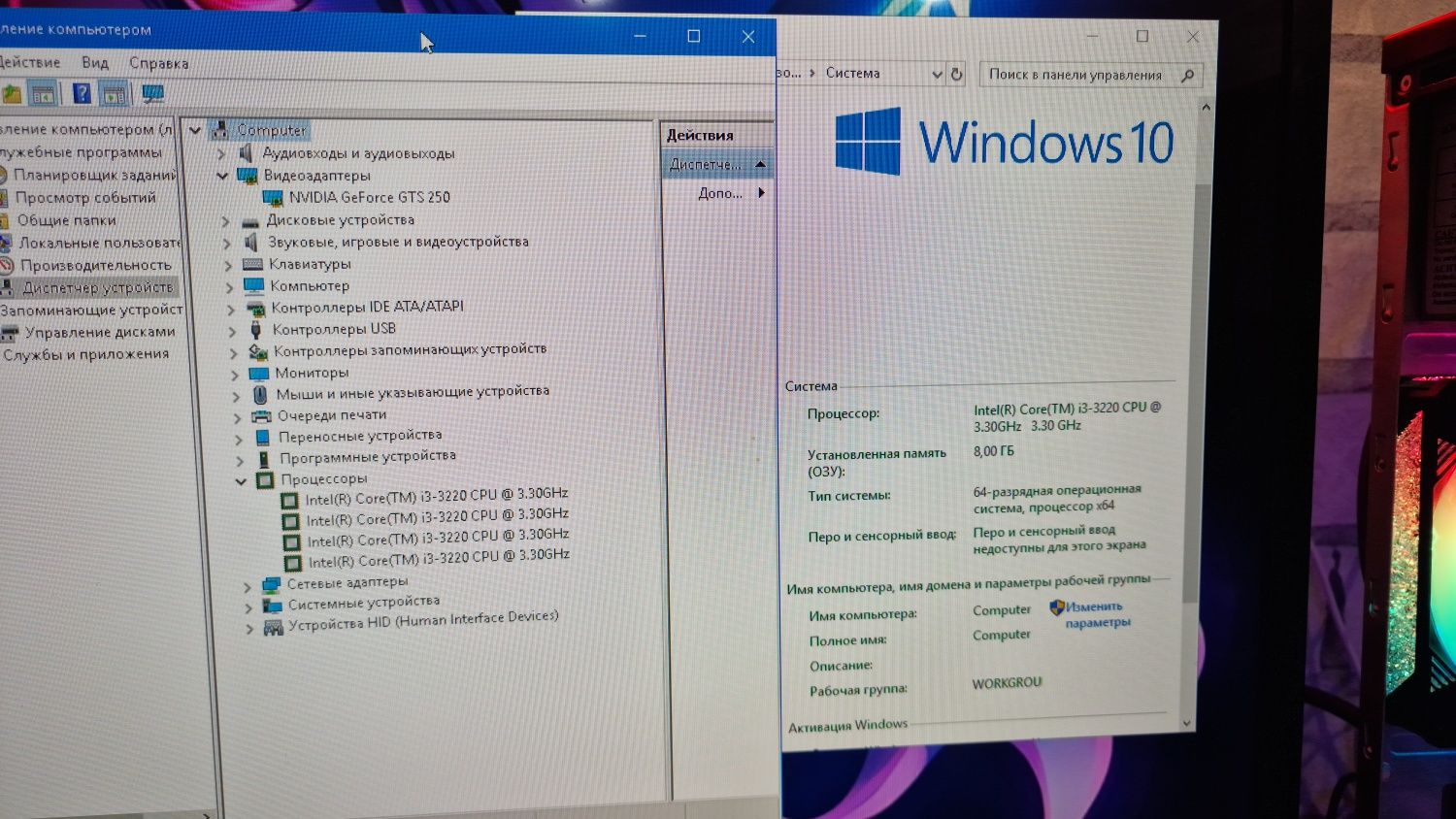Click the Системные устройства icon
The image size is (1456, 819).
(272, 606)
